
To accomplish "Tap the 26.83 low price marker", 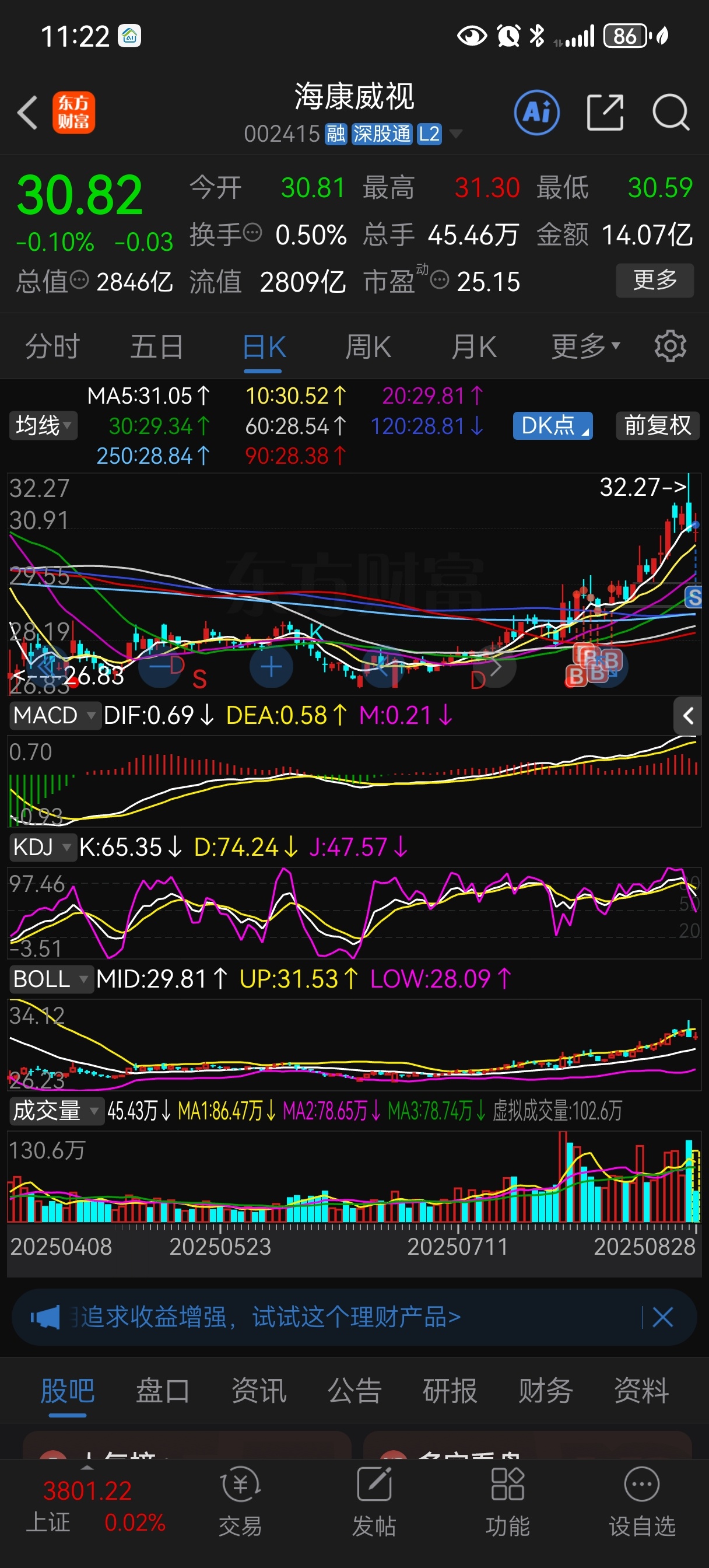I will (68, 675).
